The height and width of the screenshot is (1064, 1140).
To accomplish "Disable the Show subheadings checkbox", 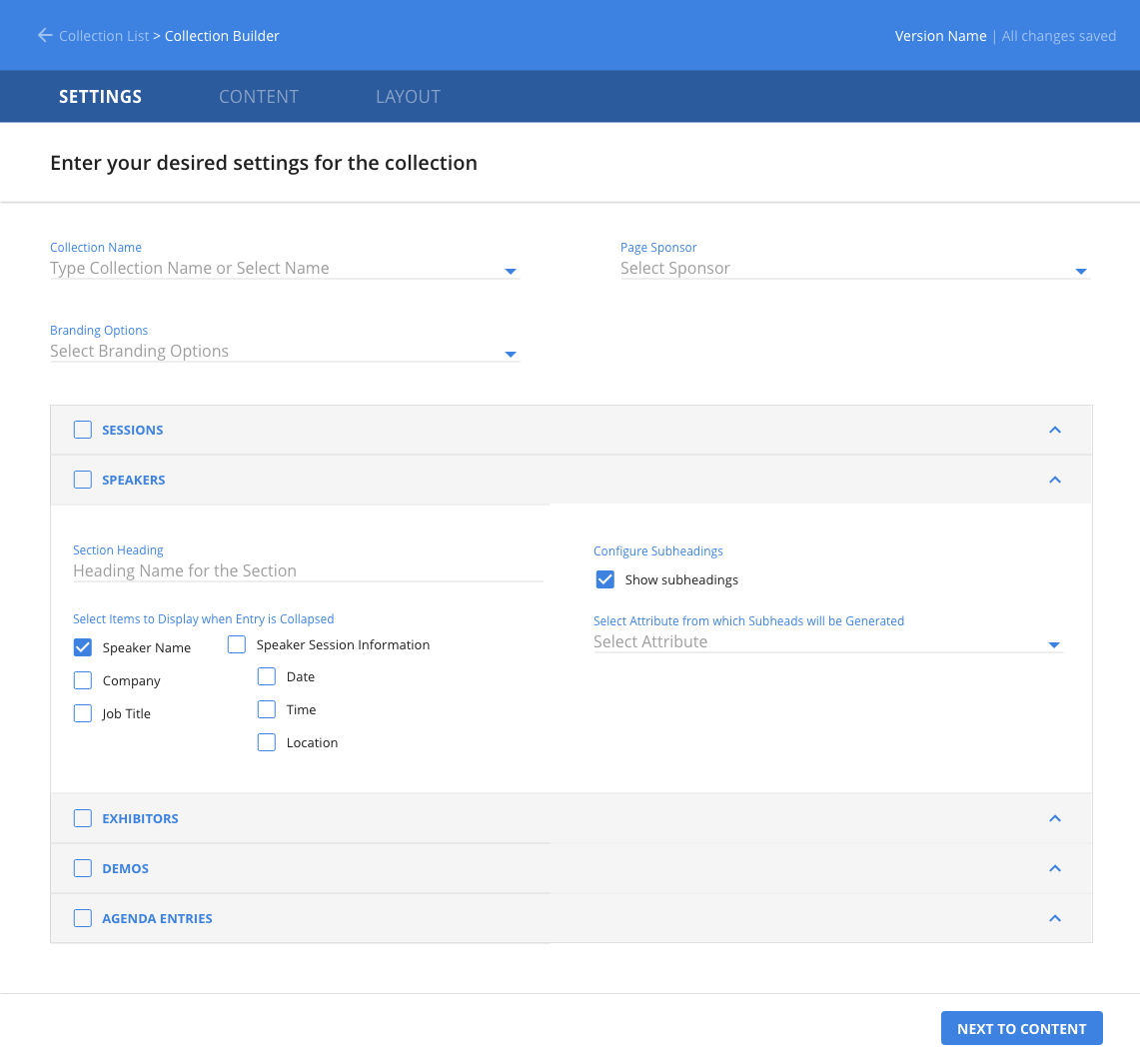I will pos(604,579).
